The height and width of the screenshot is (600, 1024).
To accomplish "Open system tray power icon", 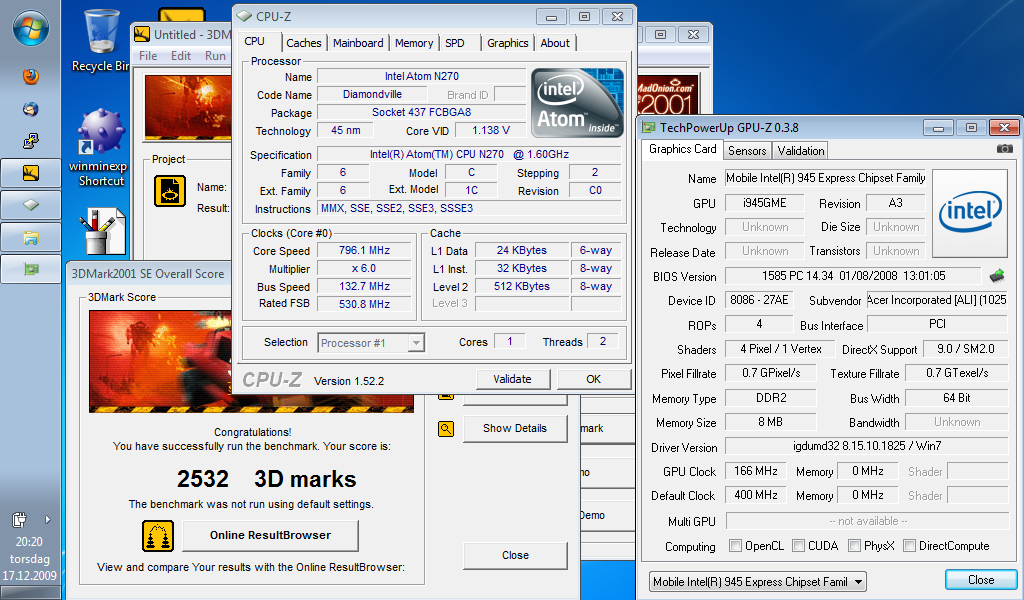I will tap(20, 520).
